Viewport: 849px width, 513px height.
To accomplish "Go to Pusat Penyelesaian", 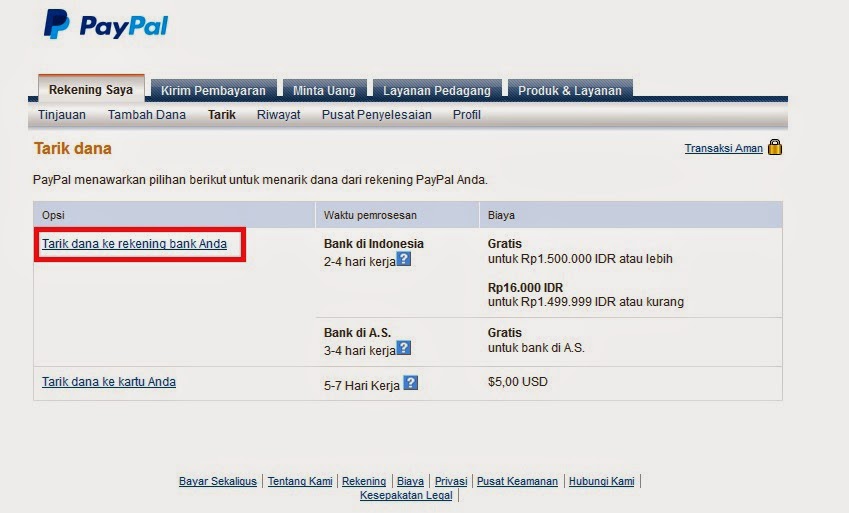I will [x=377, y=115].
